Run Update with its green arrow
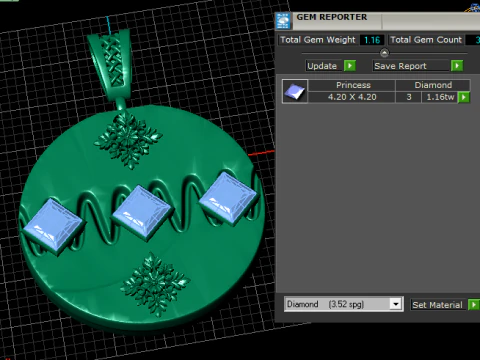 tap(350, 66)
